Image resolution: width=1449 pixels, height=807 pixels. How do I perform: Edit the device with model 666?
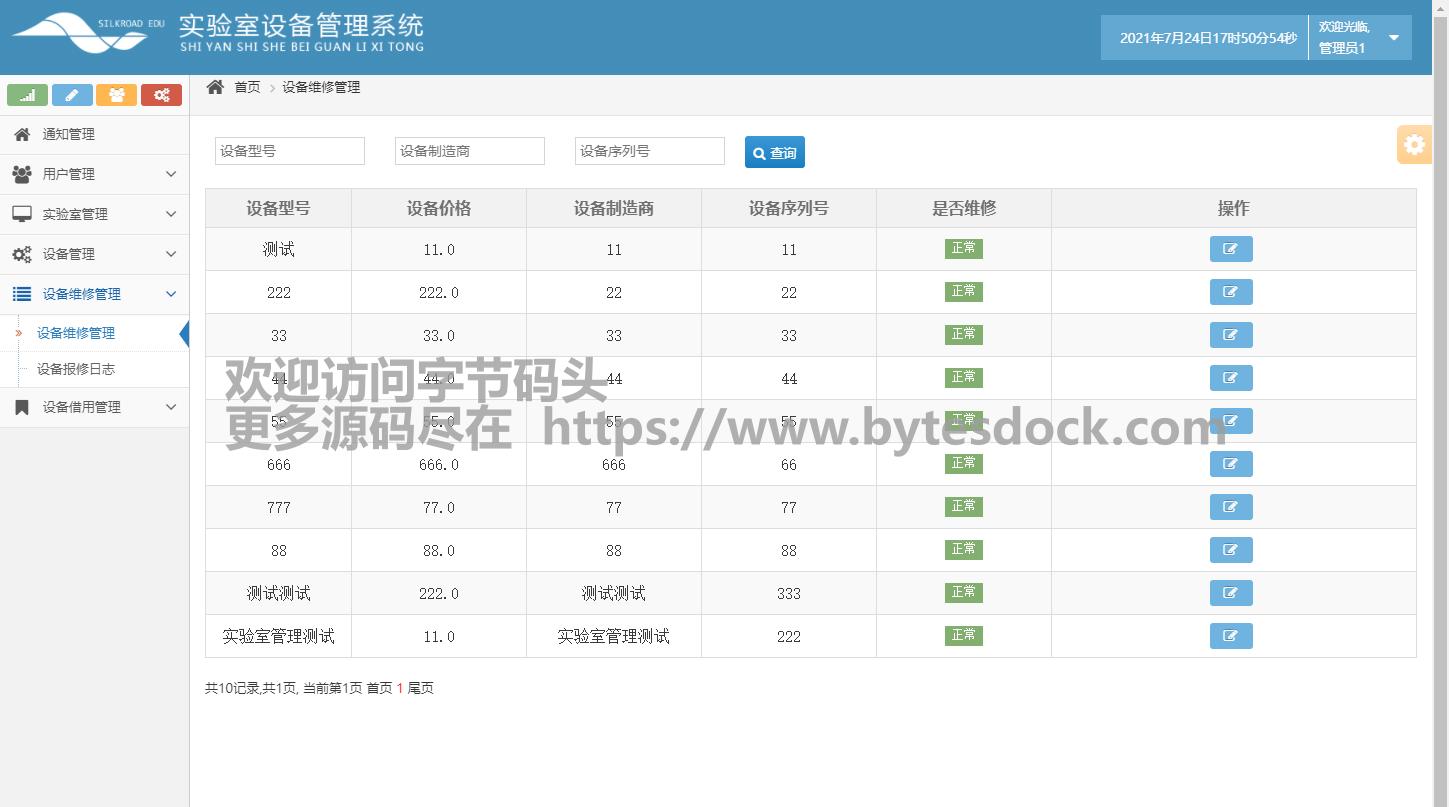(1230, 464)
